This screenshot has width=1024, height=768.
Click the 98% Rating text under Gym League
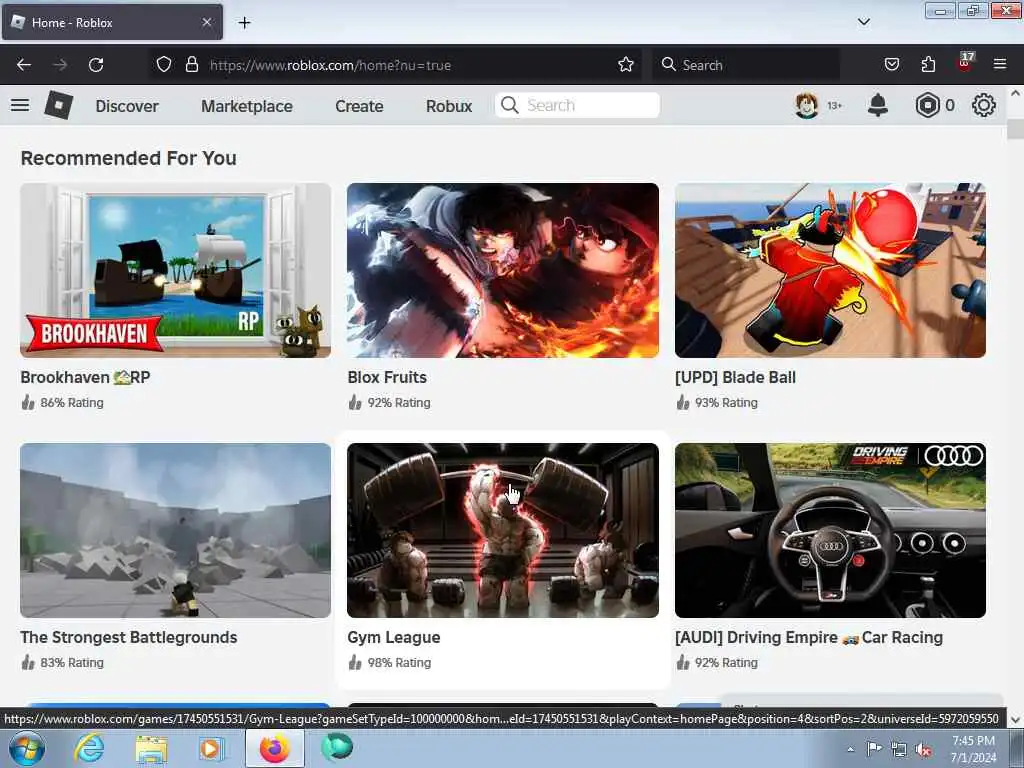(399, 663)
